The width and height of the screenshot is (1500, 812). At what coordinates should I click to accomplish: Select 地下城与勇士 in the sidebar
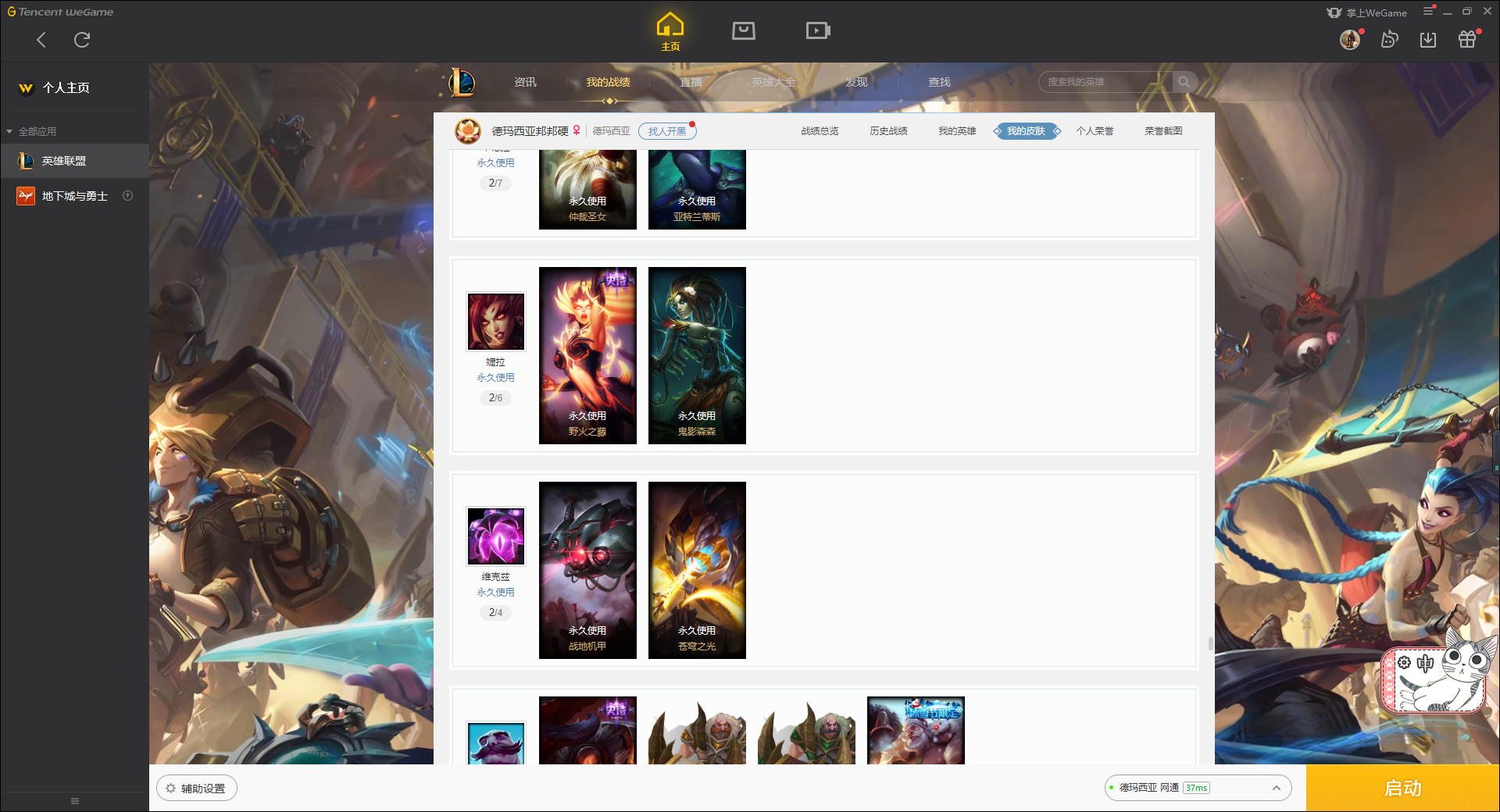pos(74,196)
